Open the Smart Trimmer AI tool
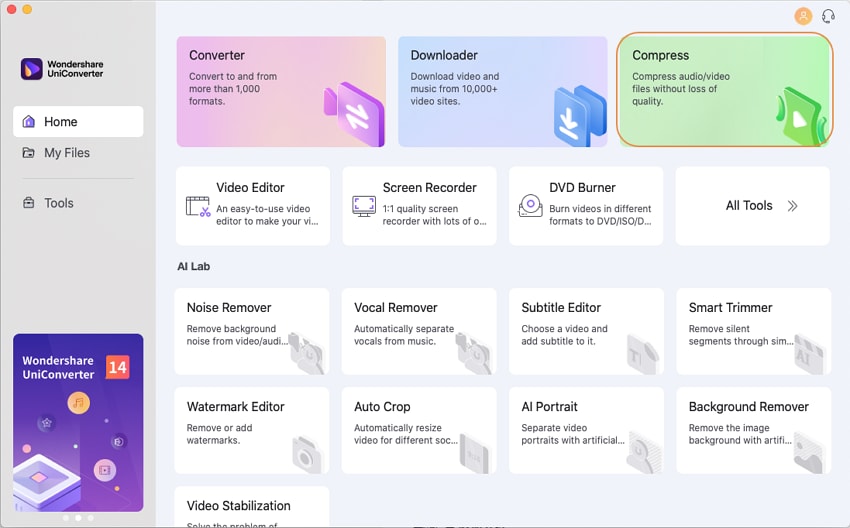 point(754,331)
